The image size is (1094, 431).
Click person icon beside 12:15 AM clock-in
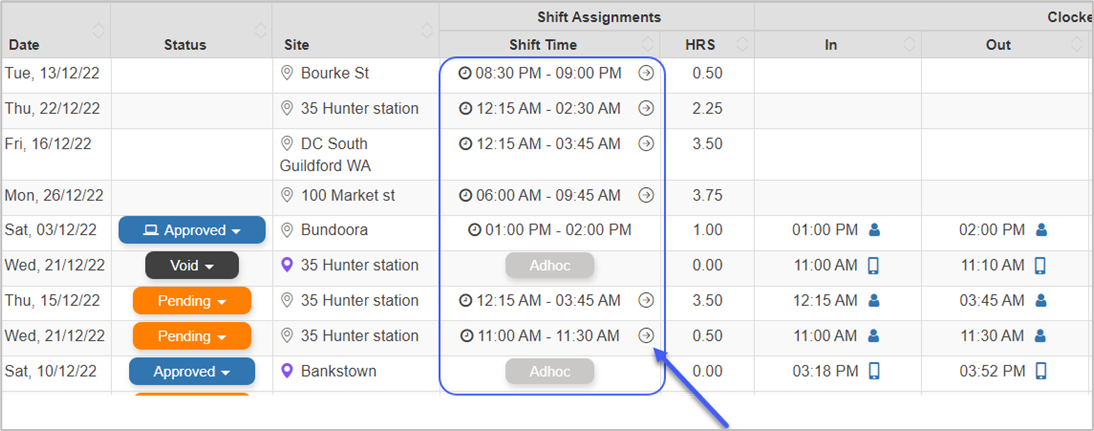point(874,301)
